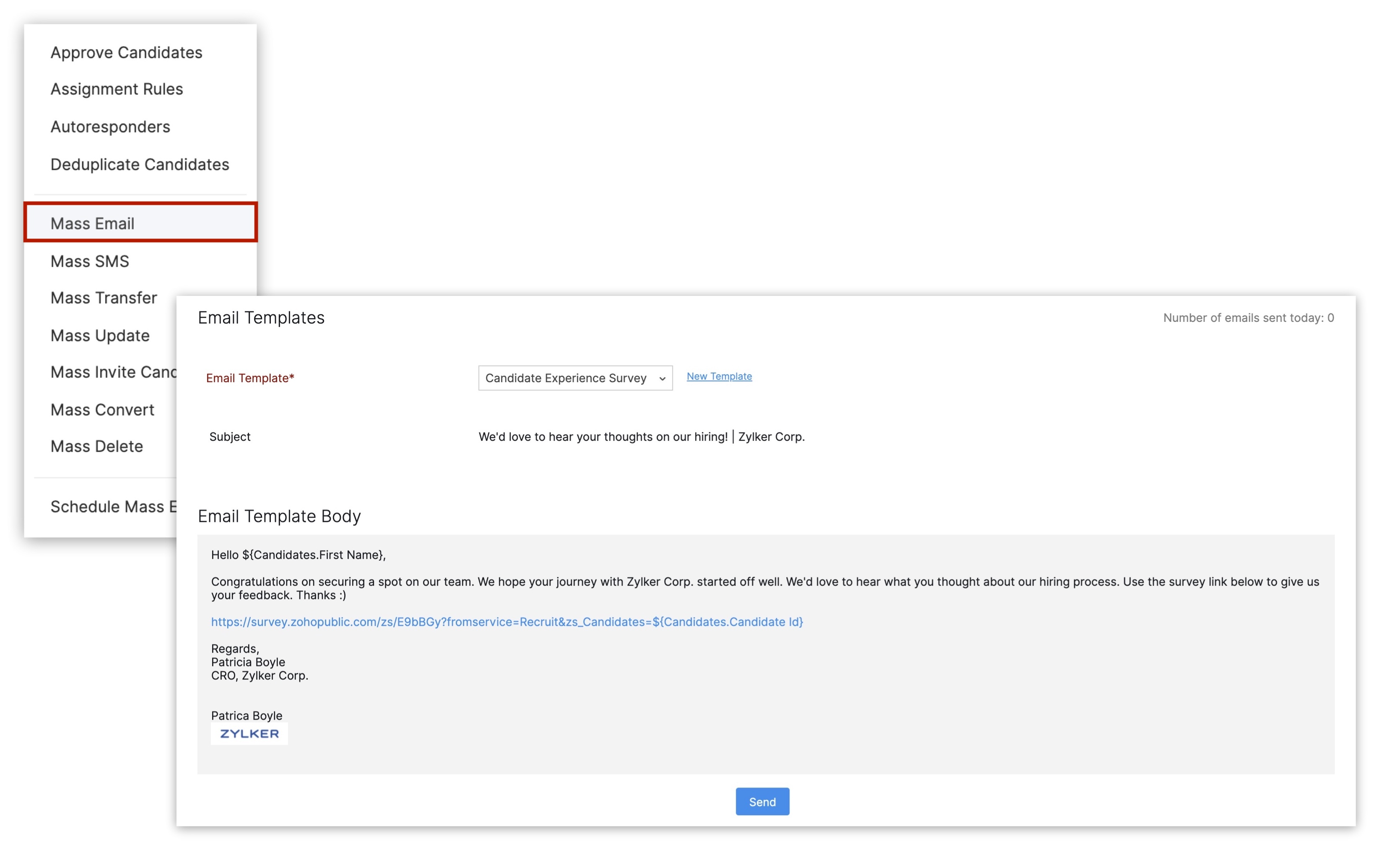Open the Mass Convert option
The height and width of the screenshot is (868, 1397).
point(102,410)
